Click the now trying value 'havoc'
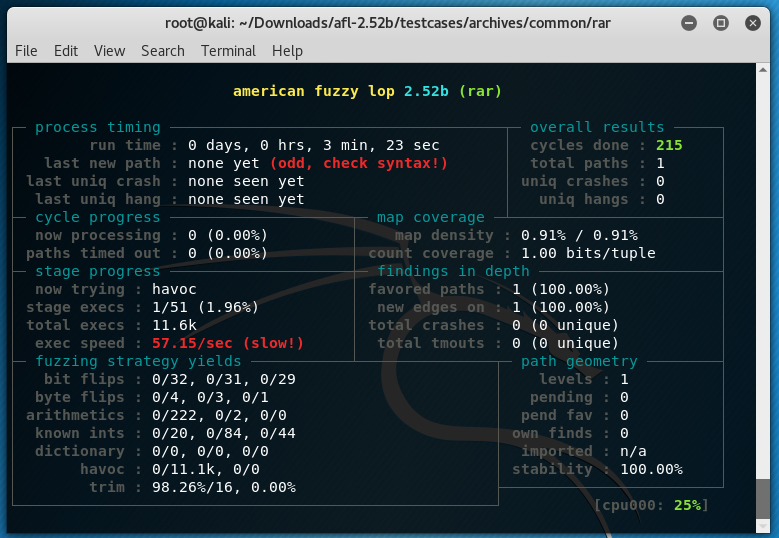Screen dimensions: 779x538 tap(174, 289)
